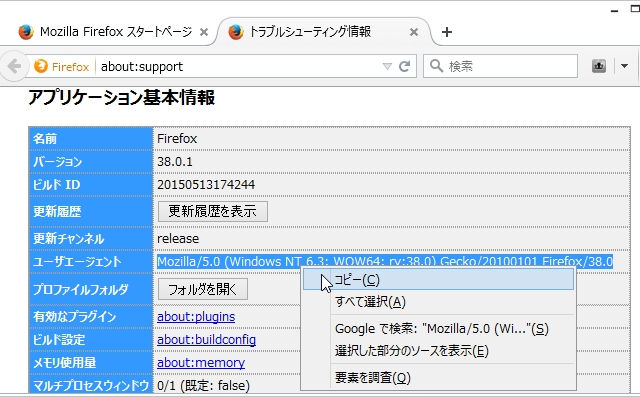Click the back navigation arrow
Viewport: 640px width, 397px height.
click(14, 66)
